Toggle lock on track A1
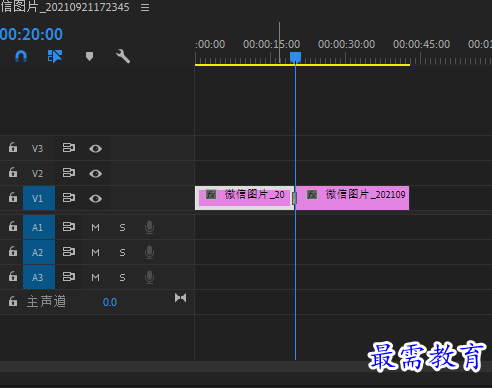 (x=13, y=226)
